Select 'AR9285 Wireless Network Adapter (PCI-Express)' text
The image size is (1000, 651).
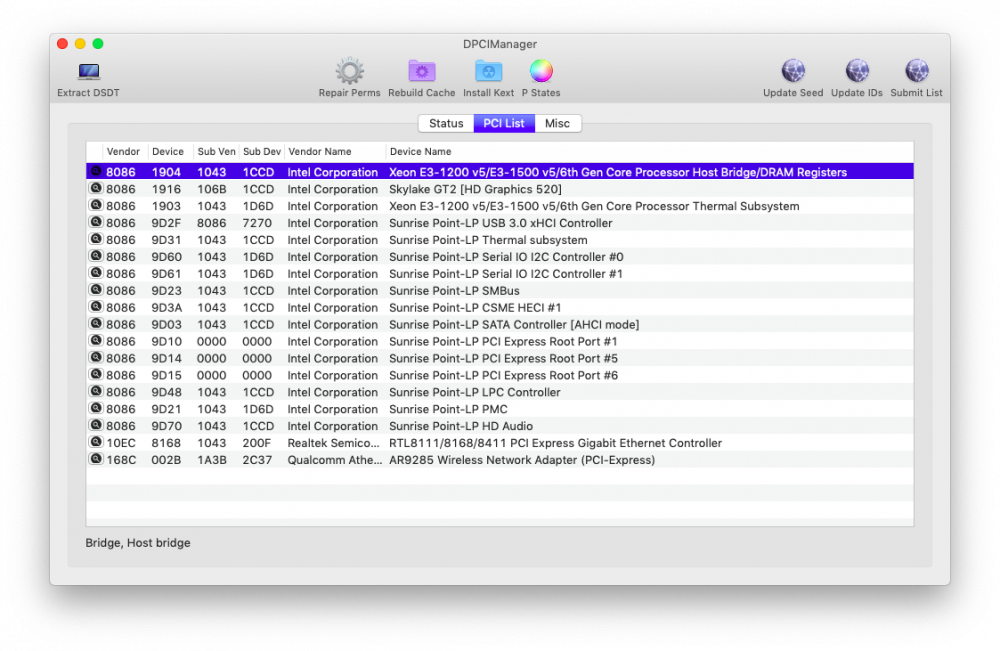tap(522, 460)
